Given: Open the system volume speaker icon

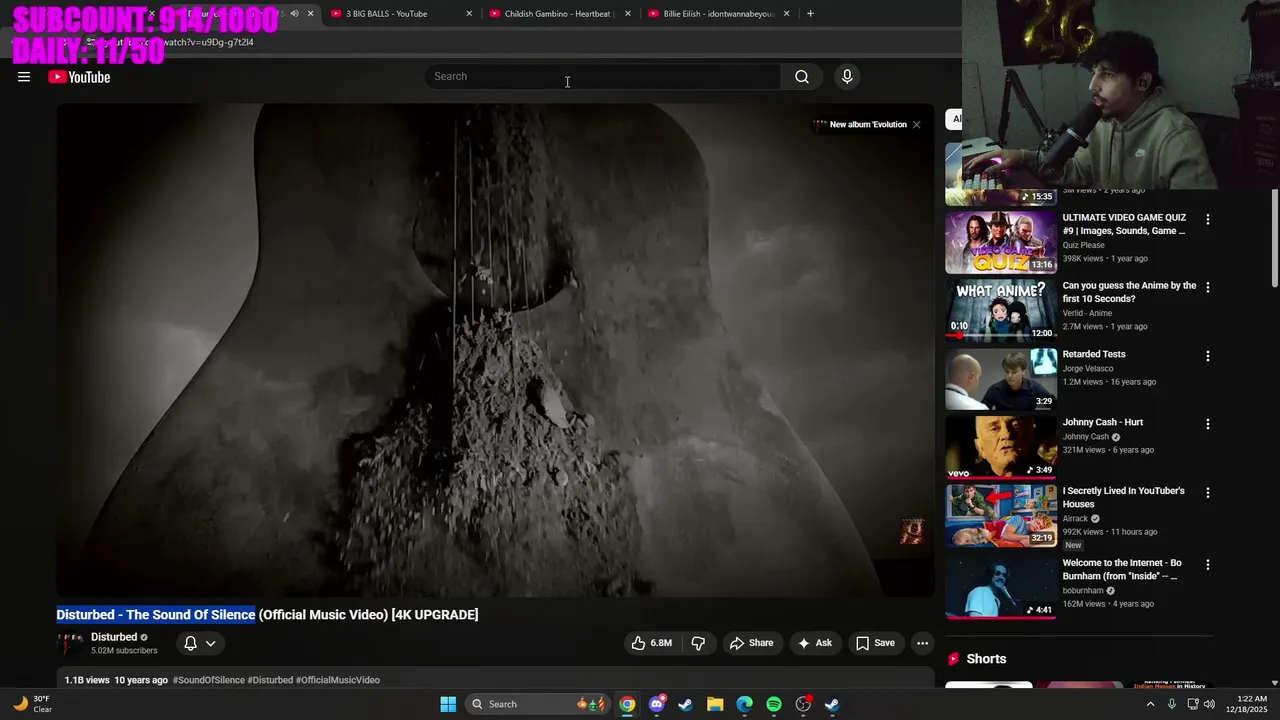Looking at the screenshot, I should click(1209, 704).
